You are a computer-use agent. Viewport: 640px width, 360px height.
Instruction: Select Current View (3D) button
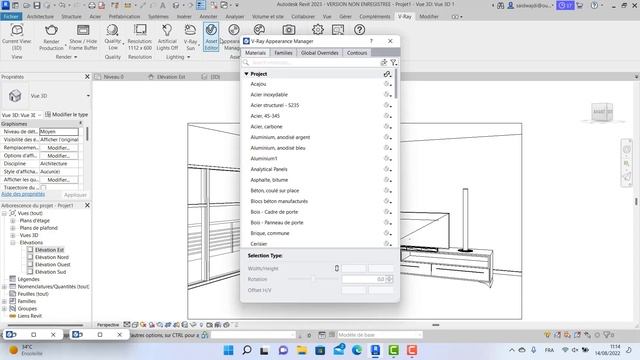point(17,37)
